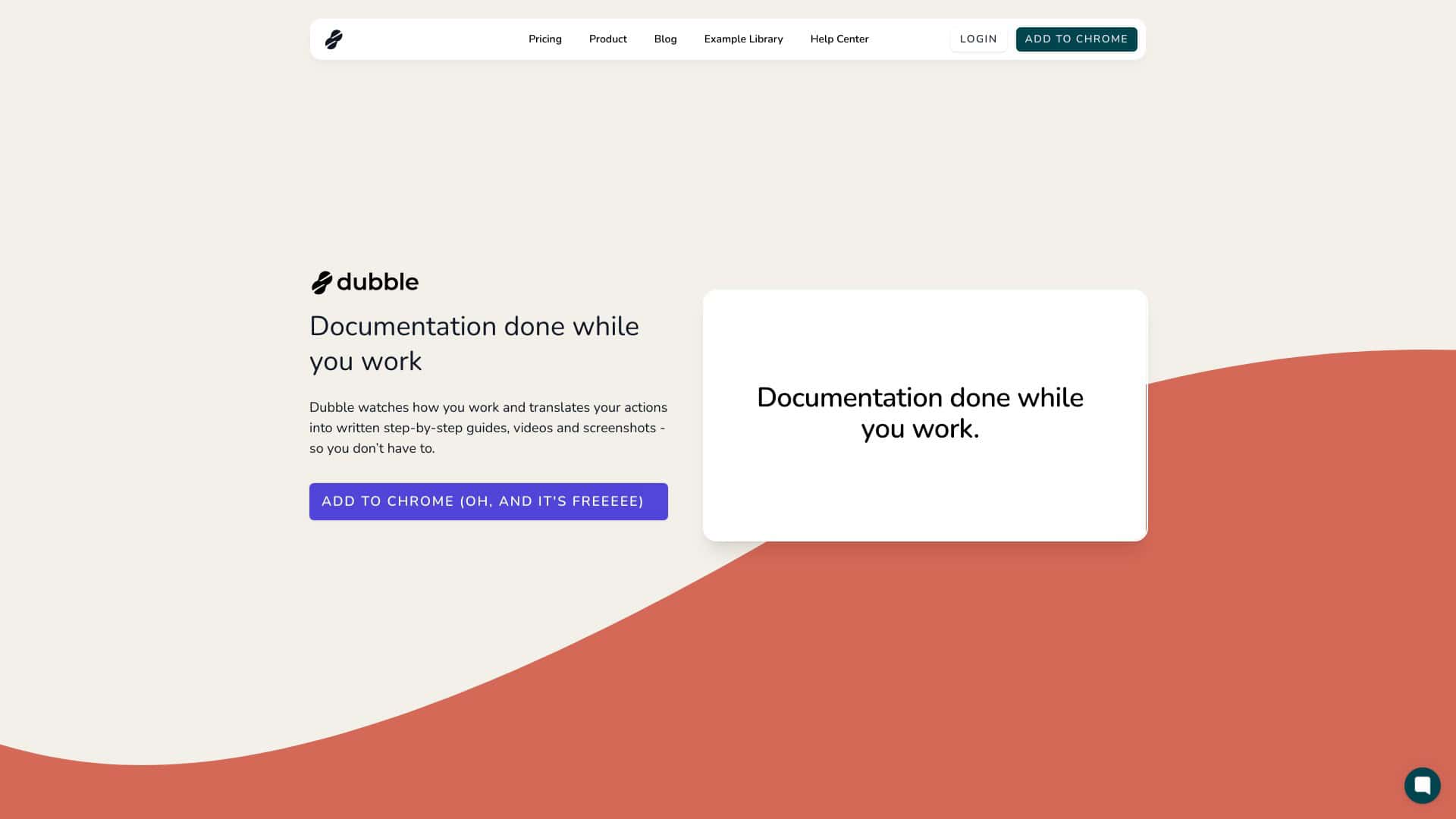Click the description paragraph about Dubble
The height and width of the screenshot is (819, 1456).
click(488, 428)
